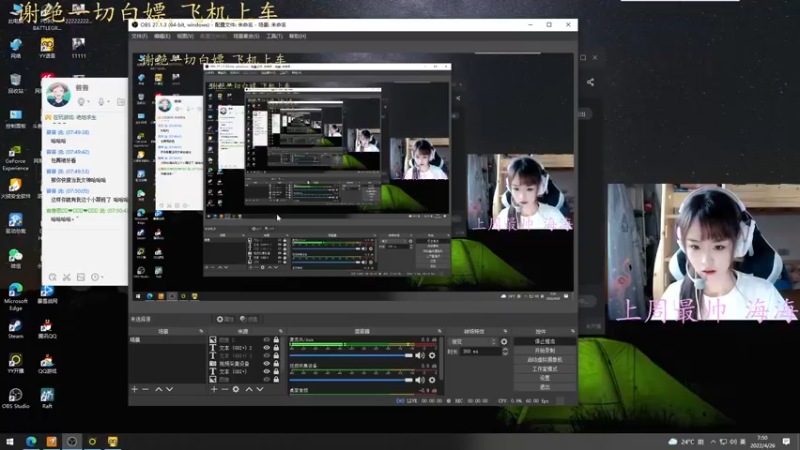Click the 停止推流 stop streaming button
800x450 pixels.
tap(545, 341)
